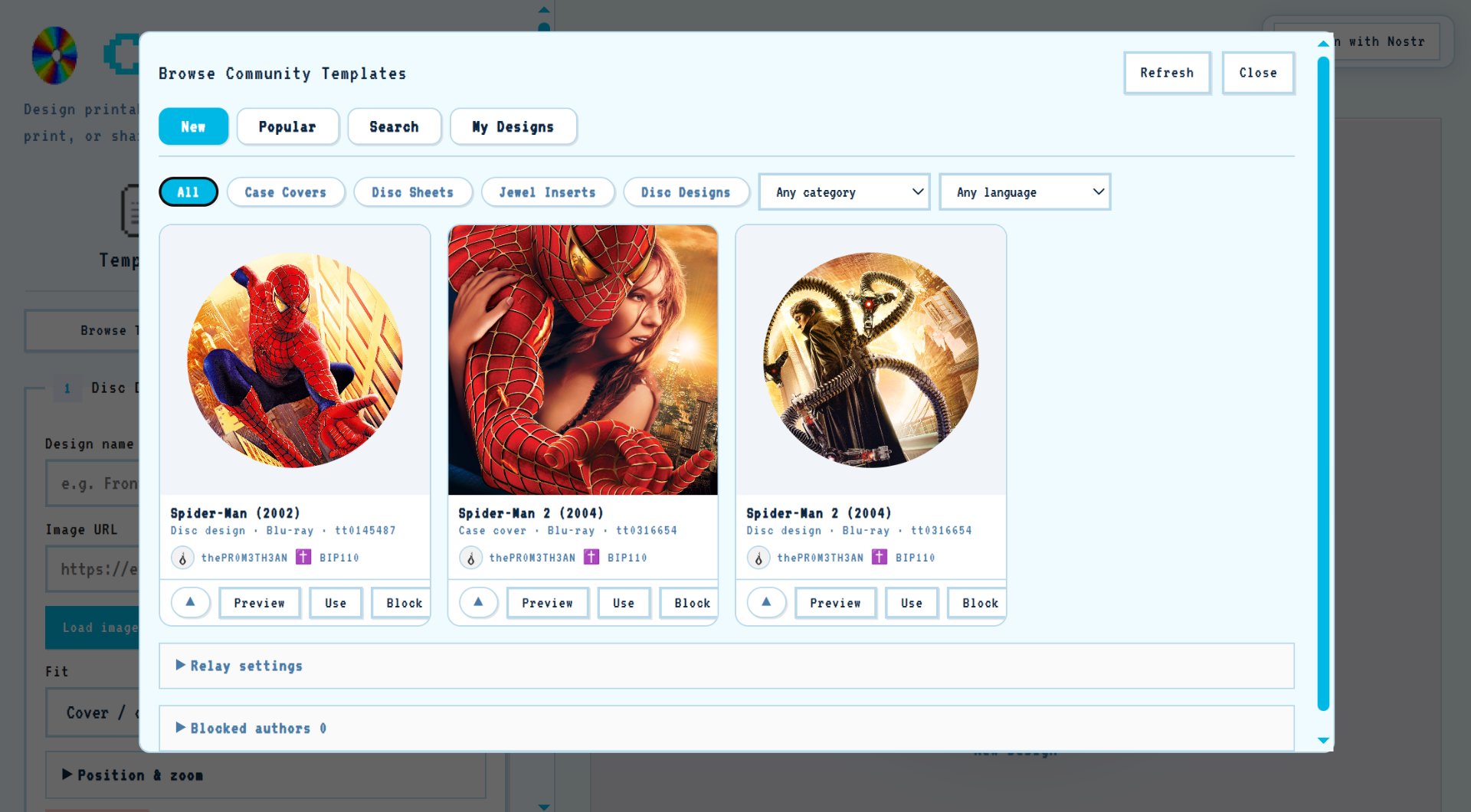Click the Browse Community Templates heading

pyautogui.click(x=283, y=74)
